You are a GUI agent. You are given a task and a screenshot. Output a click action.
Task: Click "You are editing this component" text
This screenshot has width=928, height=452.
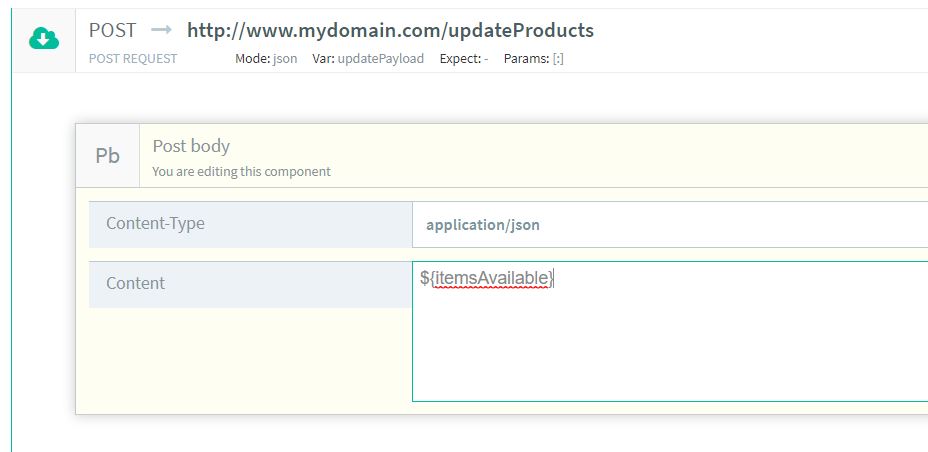tap(241, 171)
